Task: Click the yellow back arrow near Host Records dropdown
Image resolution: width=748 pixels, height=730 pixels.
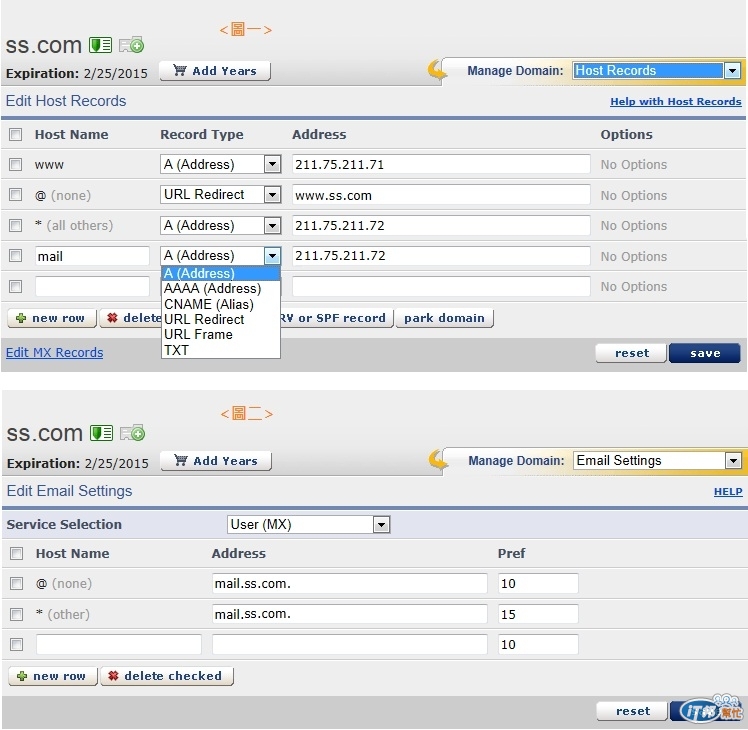Action: click(x=437, y=71)
